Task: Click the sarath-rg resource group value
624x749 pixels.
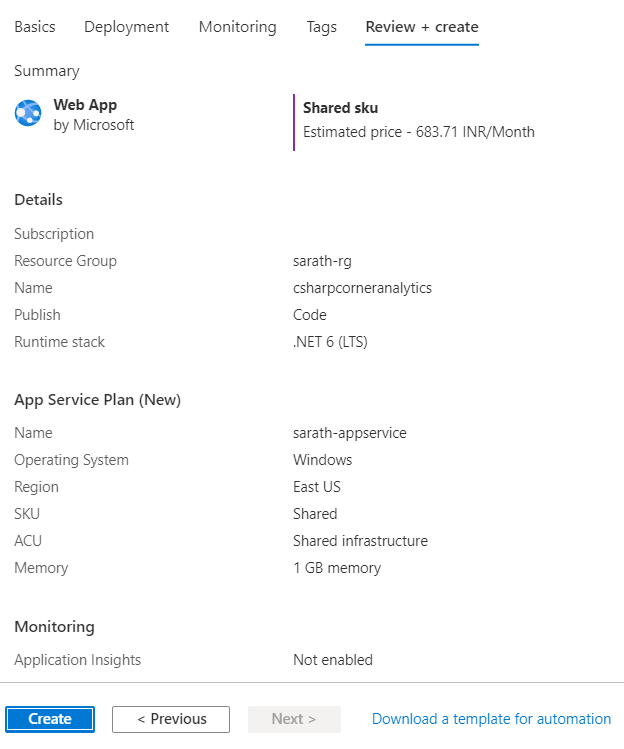Action: tap(322, 261)
